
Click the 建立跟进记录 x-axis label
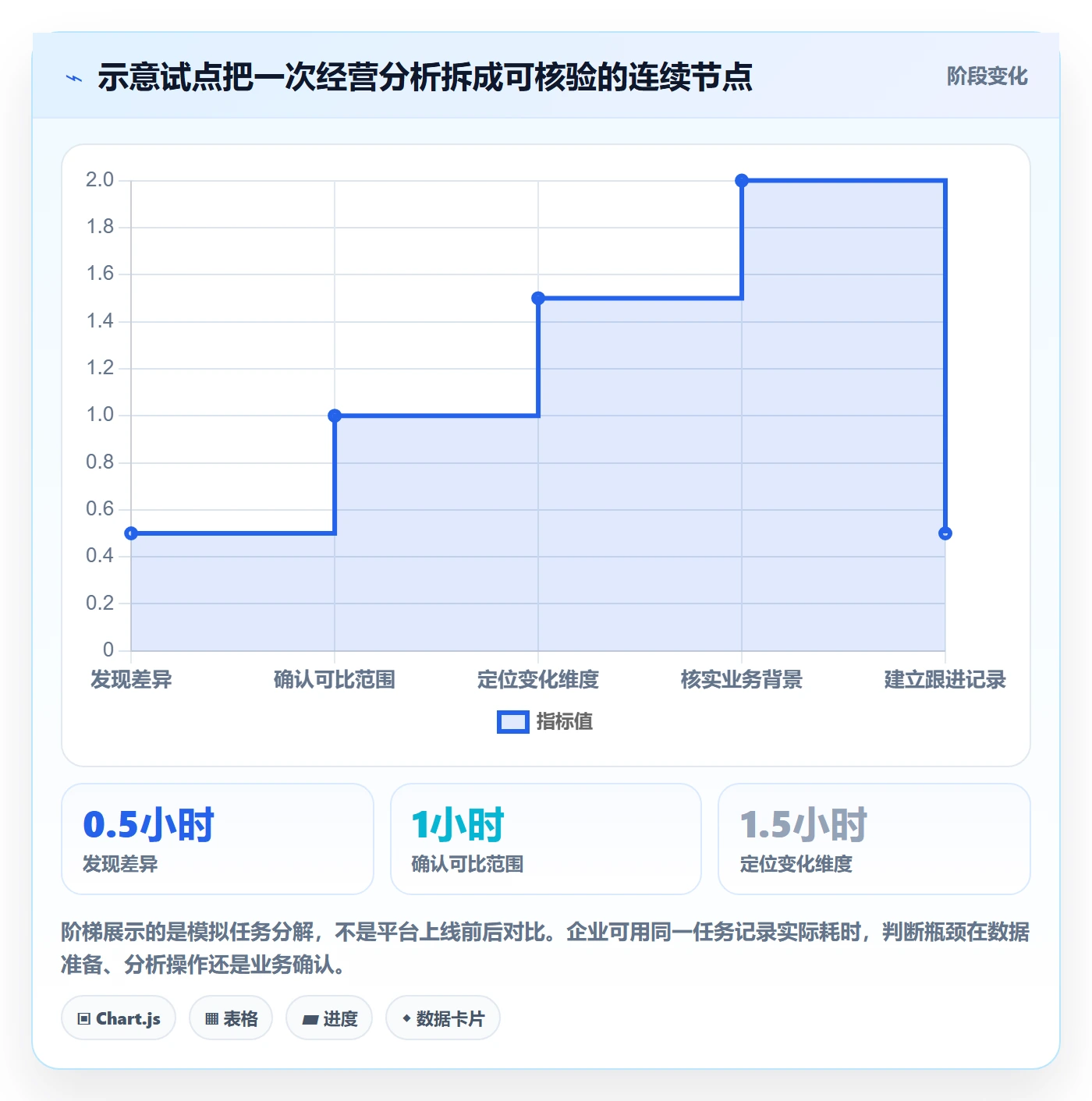pos(945,680)
